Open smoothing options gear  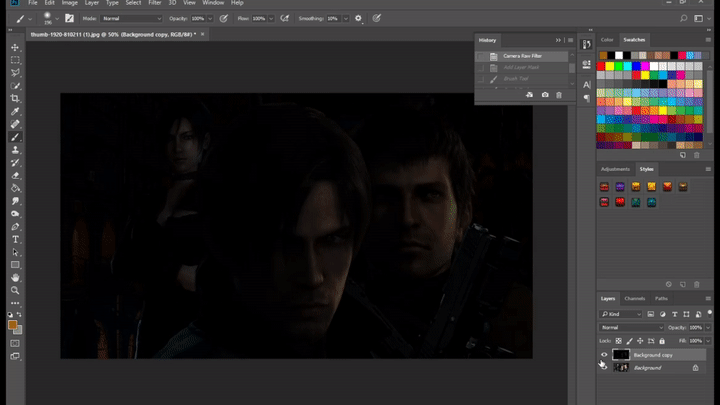(x=358, y=18)
